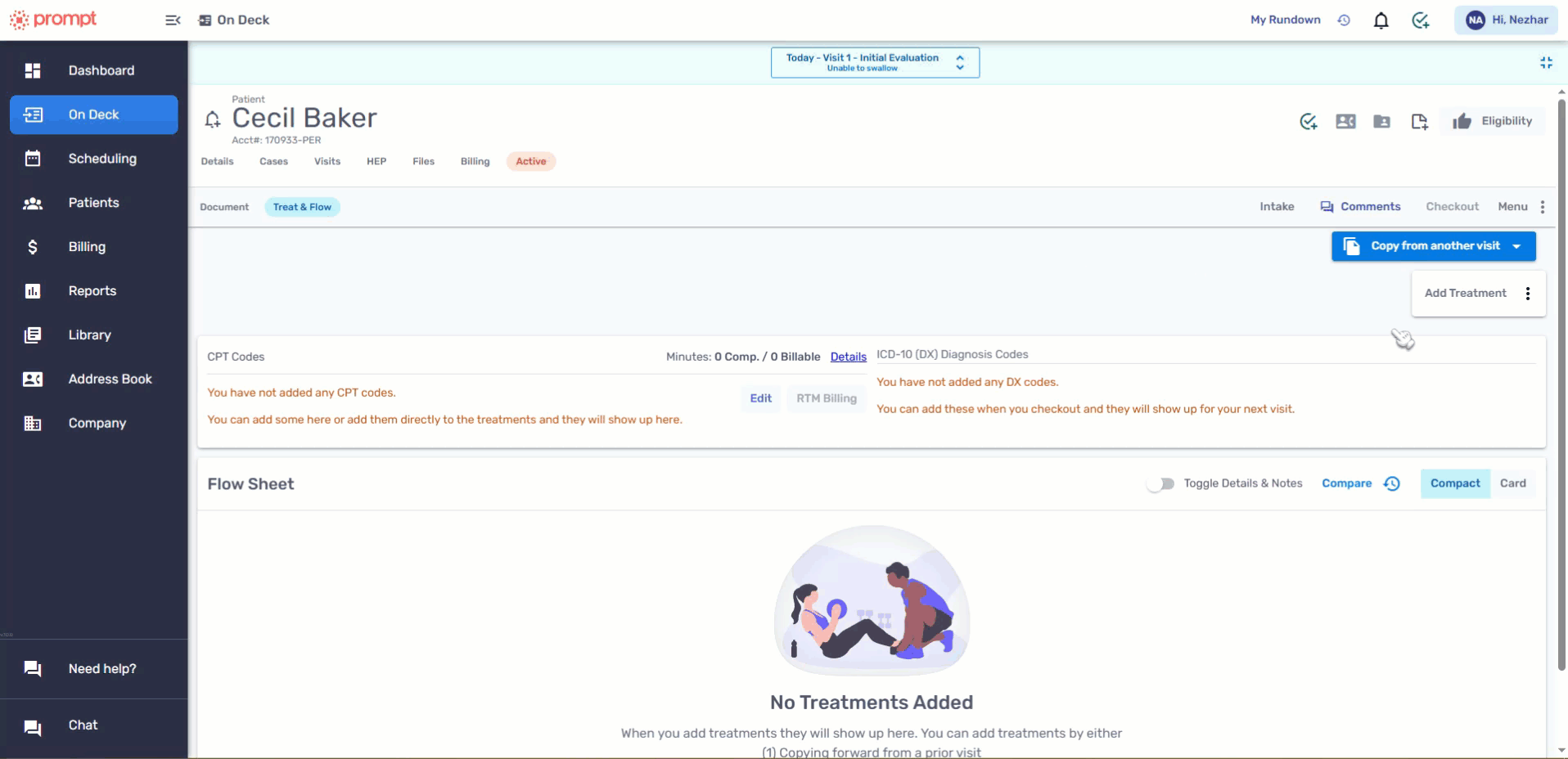Collapse the sidebar menu icon
Screen dimensions: 1568x759
coord(173,20)
